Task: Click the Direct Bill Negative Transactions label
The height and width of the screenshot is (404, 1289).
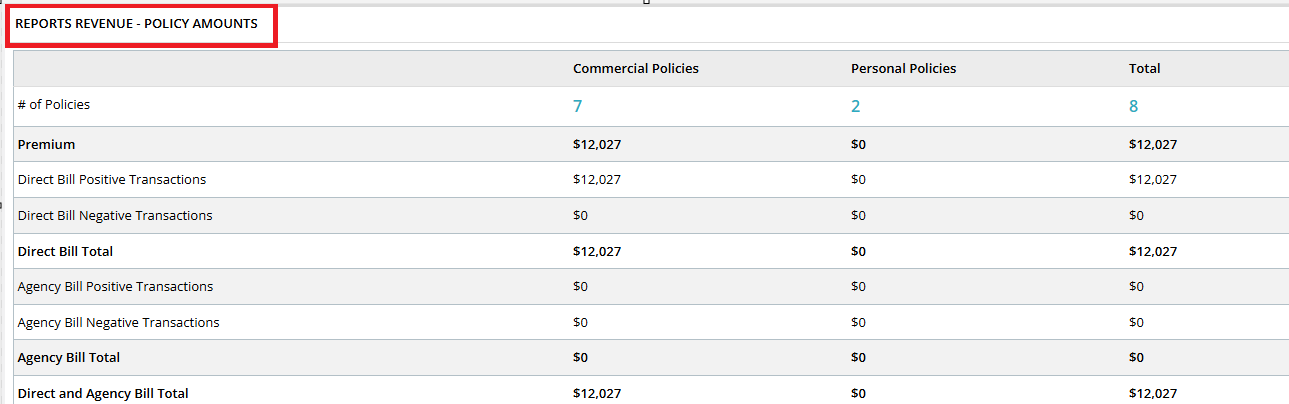Action: 115,216
